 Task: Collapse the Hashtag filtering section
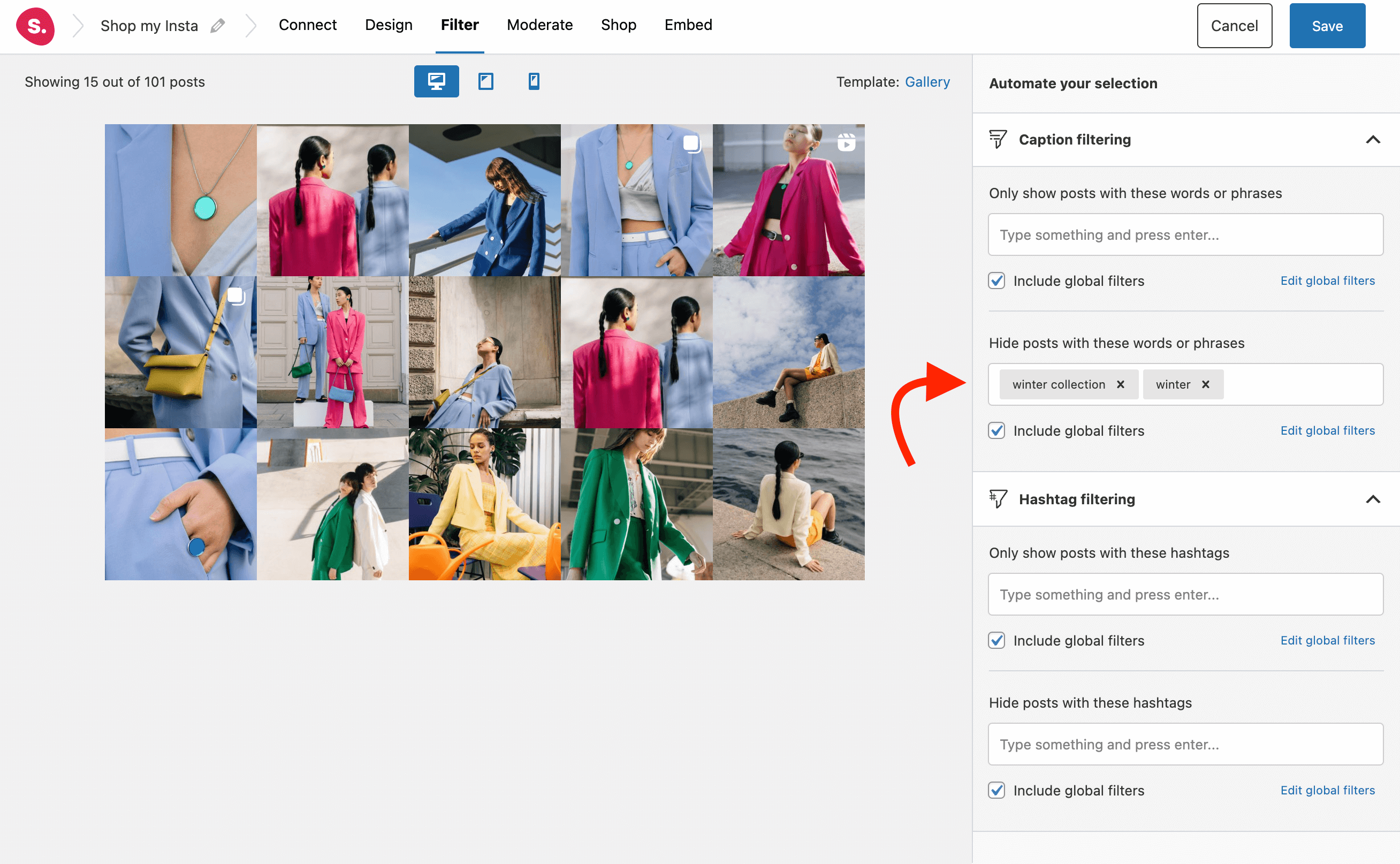(1371, 498)
